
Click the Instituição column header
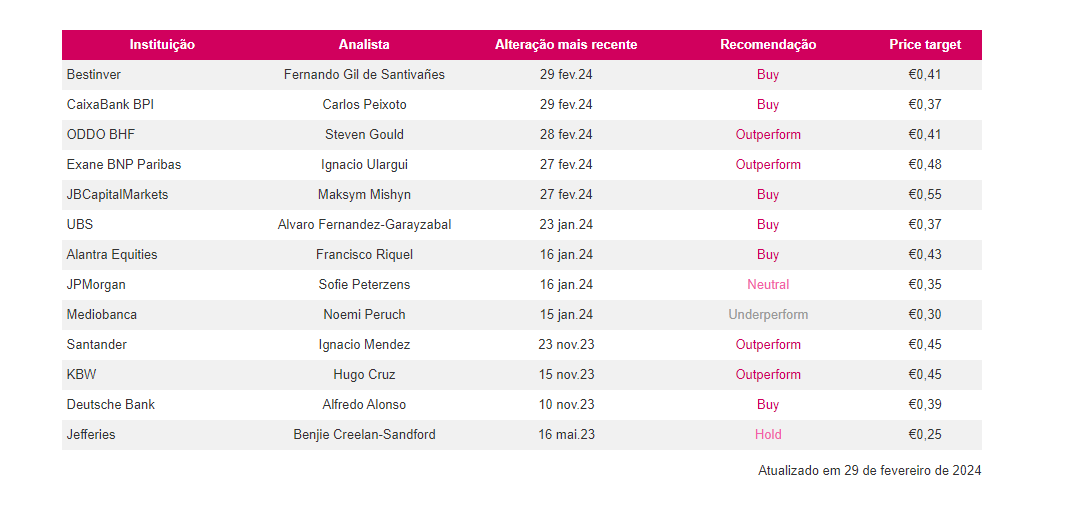tap(162, 45)
